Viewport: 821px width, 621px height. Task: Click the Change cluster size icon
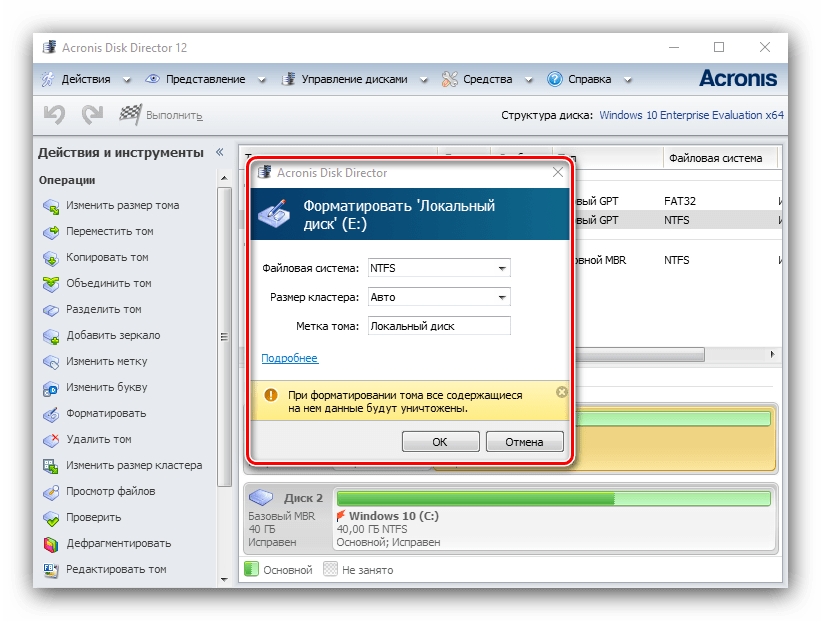(51, 466)
